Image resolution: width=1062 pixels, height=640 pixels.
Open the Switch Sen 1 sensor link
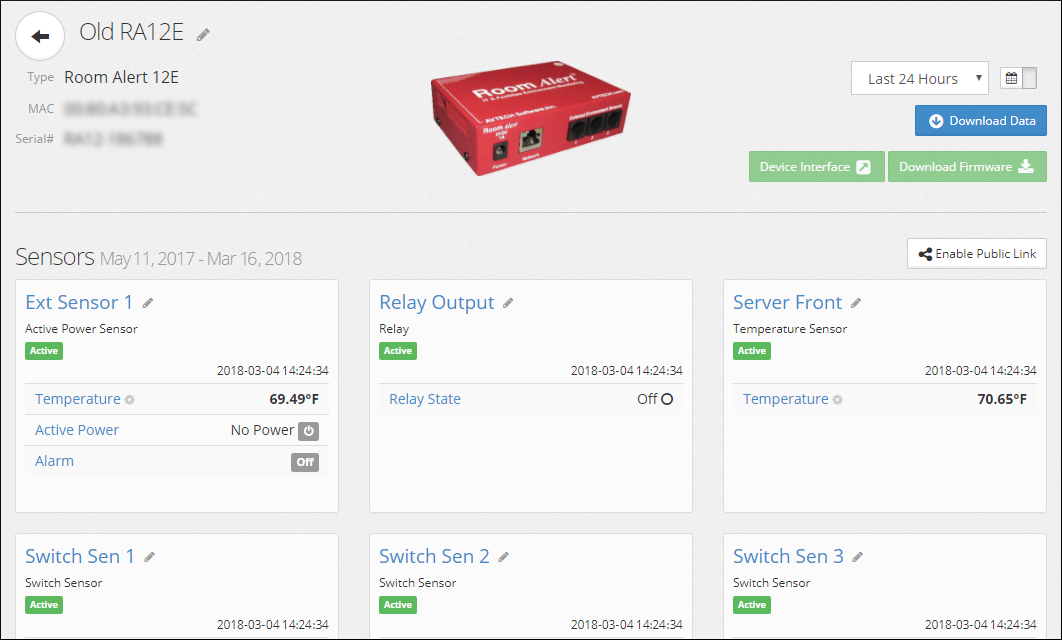pos(80,557)
